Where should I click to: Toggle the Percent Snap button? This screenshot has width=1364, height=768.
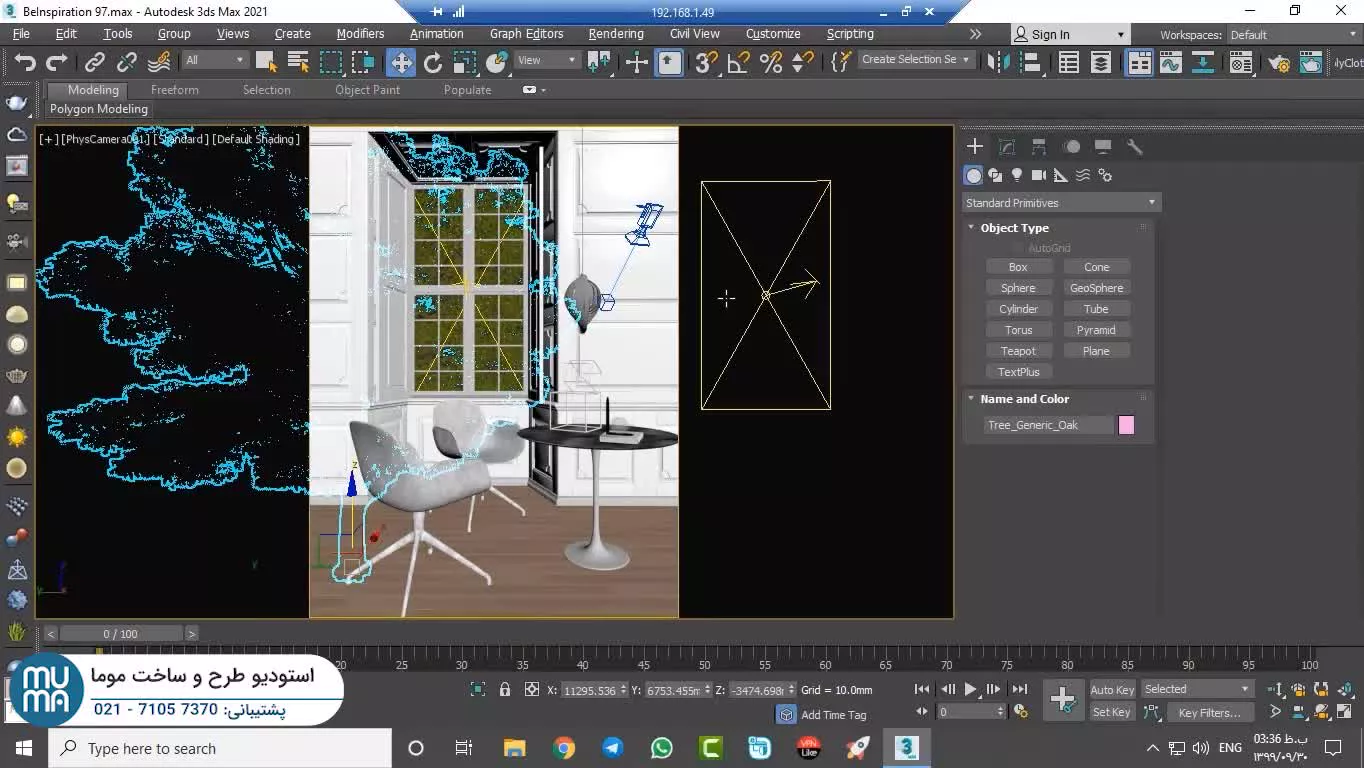point(771,62)
